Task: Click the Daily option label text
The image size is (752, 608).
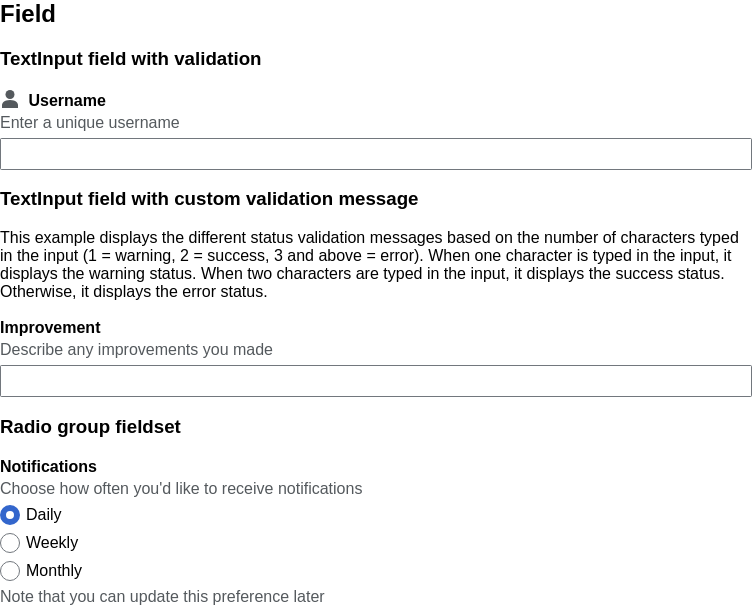Action: coord(44,514)
